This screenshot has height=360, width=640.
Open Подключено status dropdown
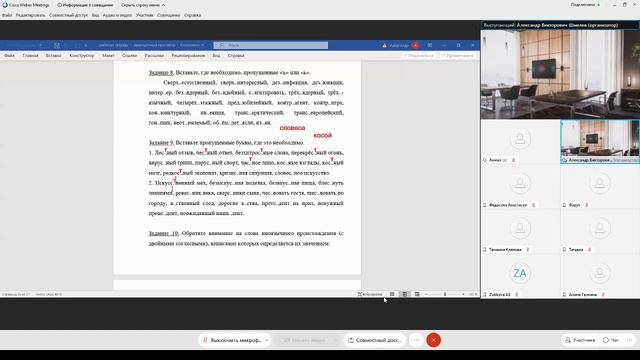pyautogui.click(x=585, y=5)
